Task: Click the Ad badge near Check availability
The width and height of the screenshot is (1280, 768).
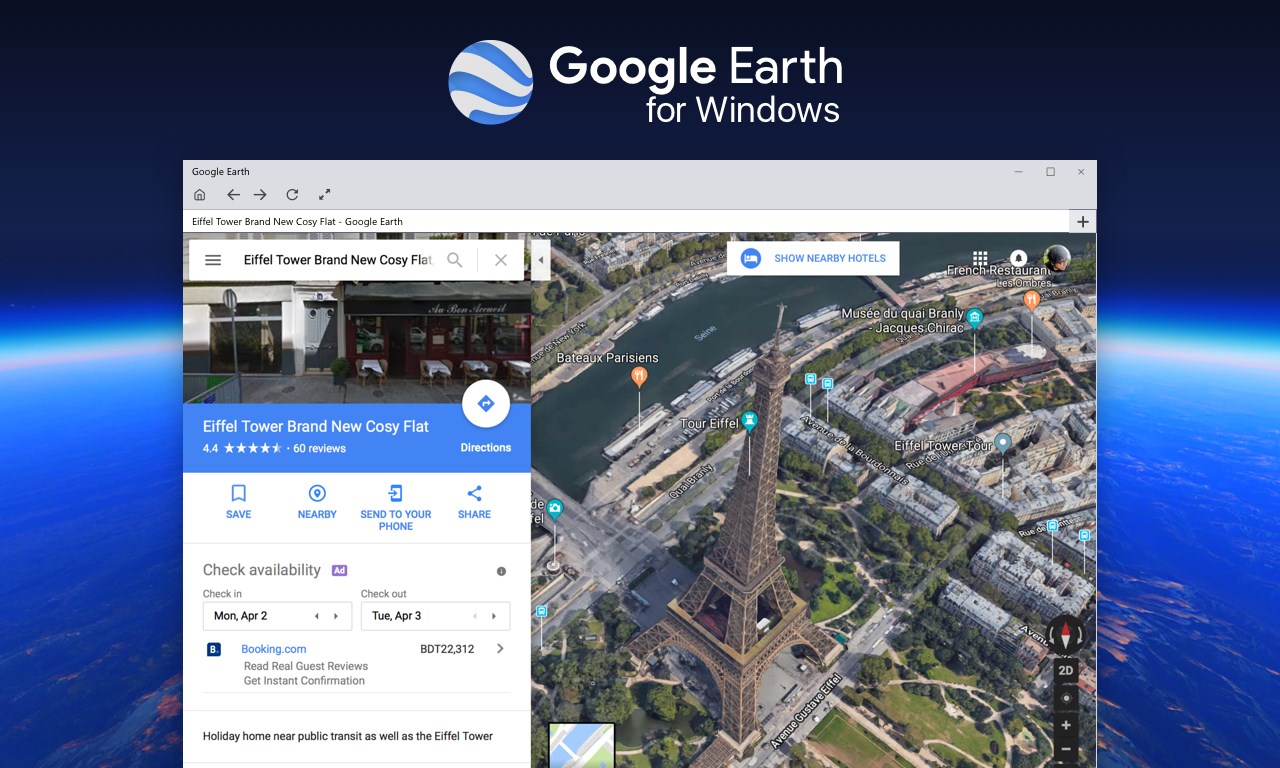Action: 339,570
